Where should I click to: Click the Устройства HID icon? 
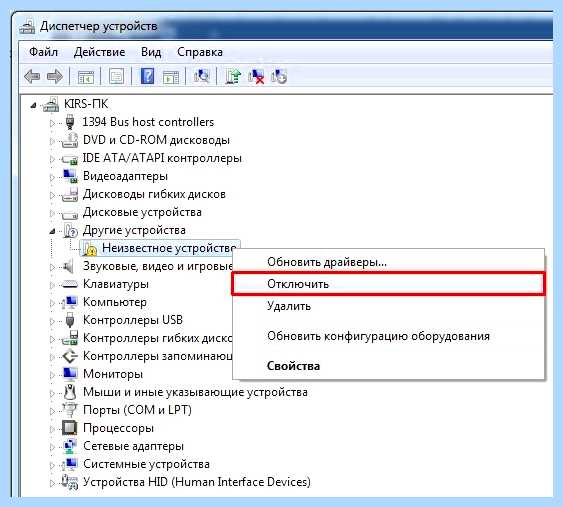click(x=70, y=482)
